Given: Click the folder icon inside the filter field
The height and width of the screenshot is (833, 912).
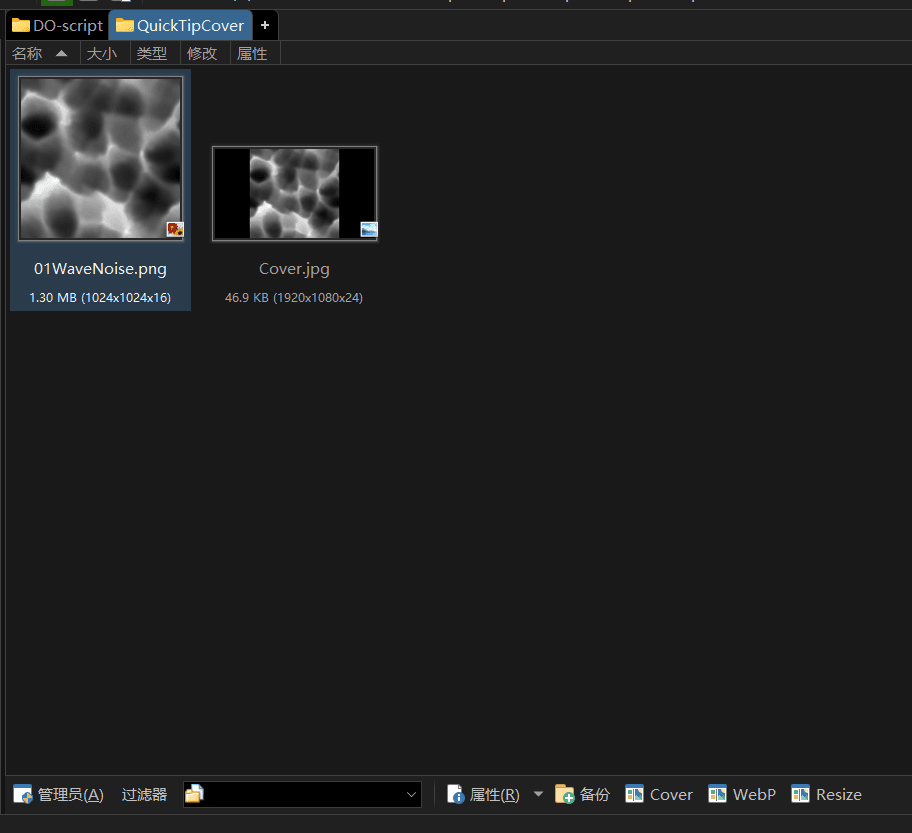Looking at the screenshot, I should [194, 794].
